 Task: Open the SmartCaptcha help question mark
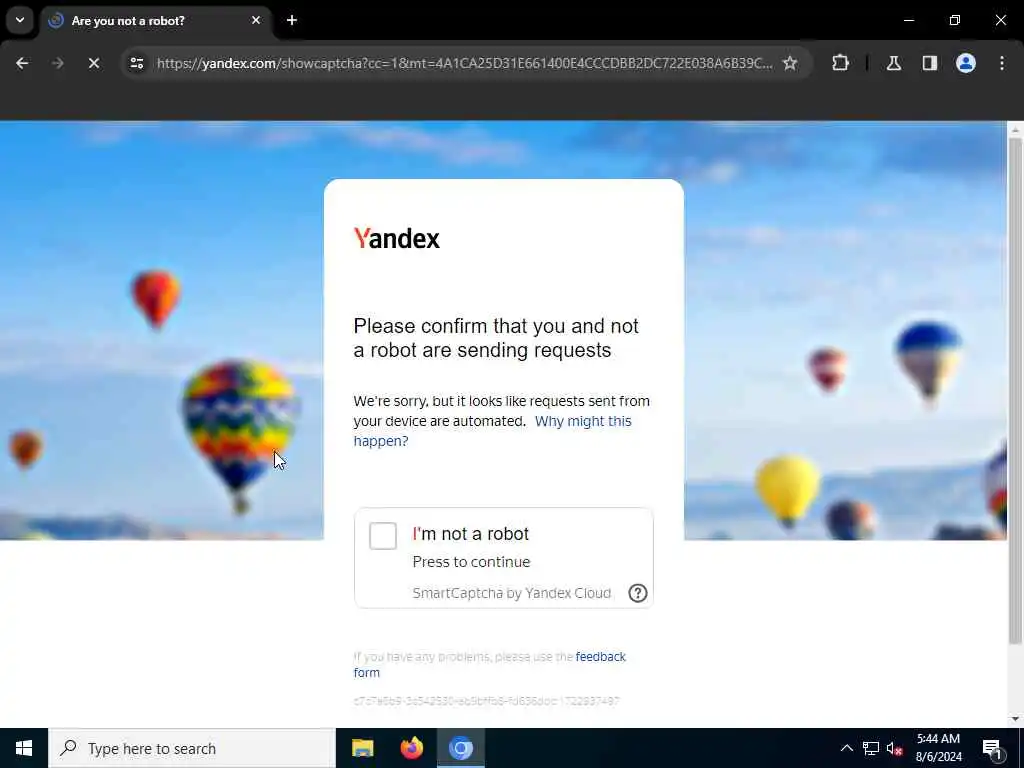point(637,593)
